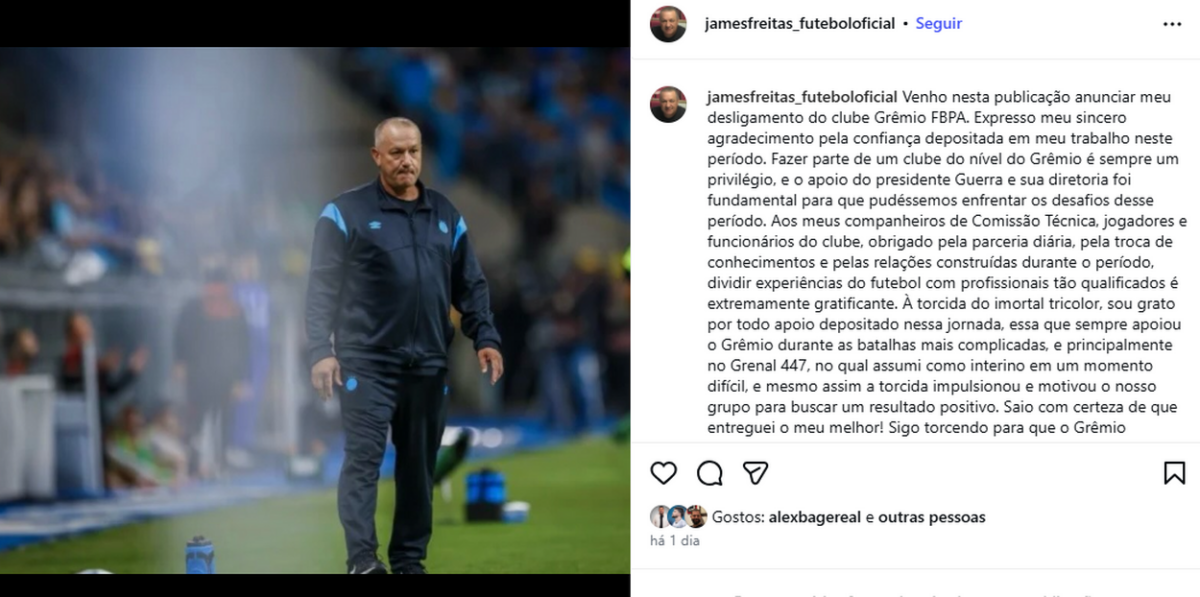Click the há 1 dia timestamp
This screenshot has width=1200, height=597.
tap(675, 541)
